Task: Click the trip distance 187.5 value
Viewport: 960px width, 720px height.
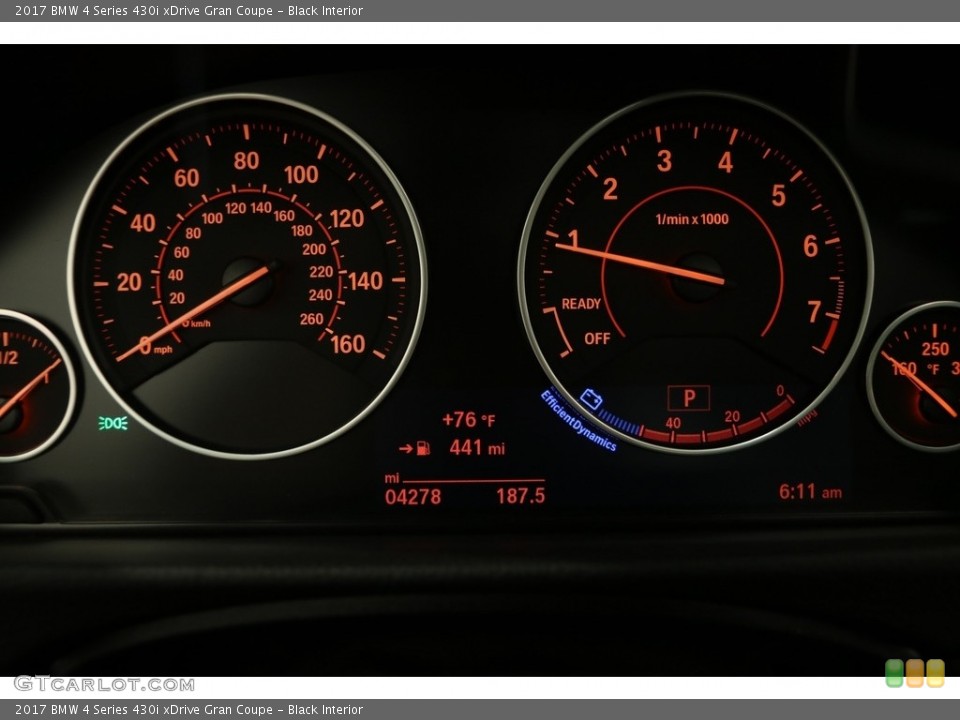Action: pyautogui.click(x=520, y=495)
